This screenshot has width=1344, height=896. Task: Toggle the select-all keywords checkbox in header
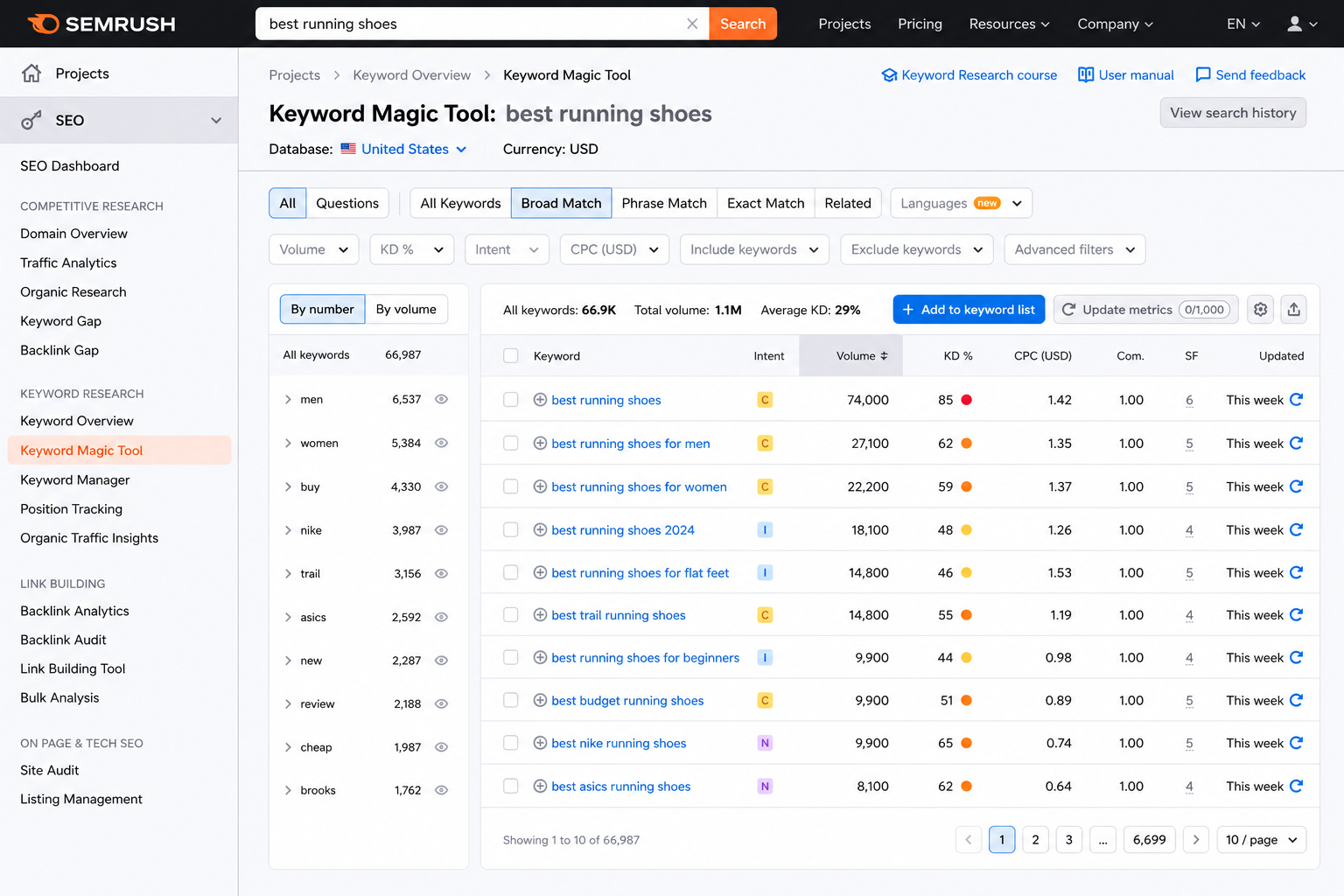(511, 355)
